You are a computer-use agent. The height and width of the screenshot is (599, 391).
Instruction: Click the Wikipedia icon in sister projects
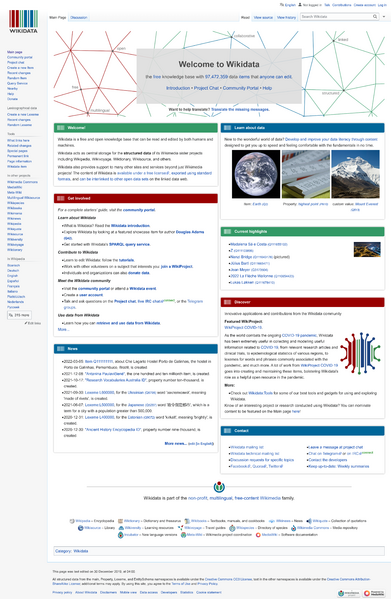tap(72, 521)
